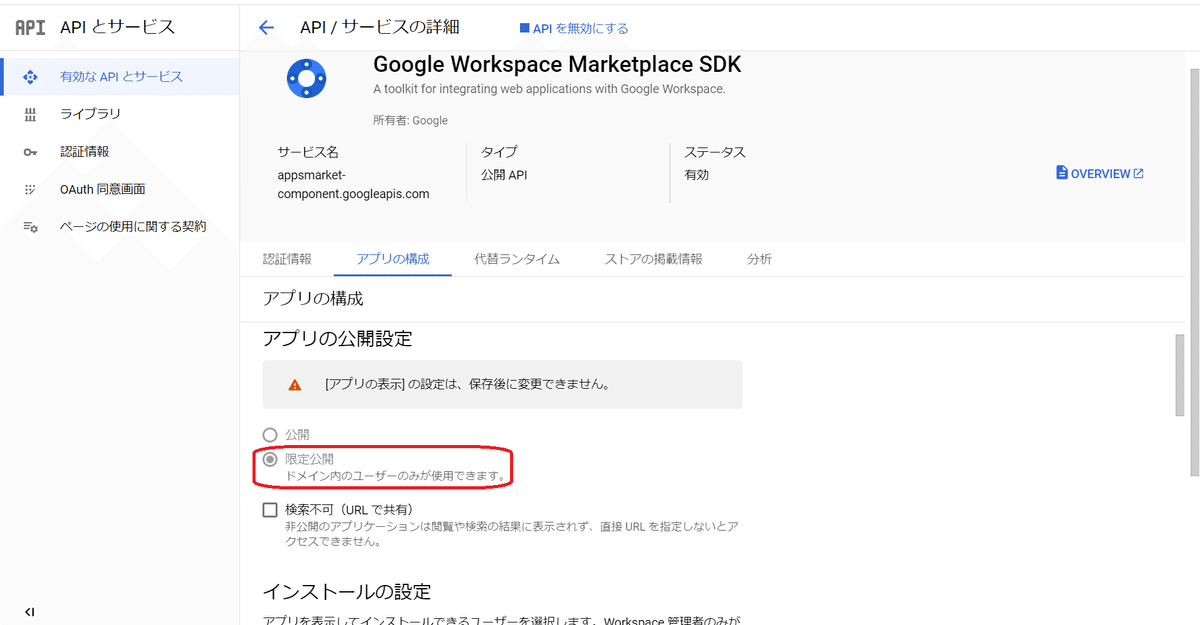Click the document icon beside OVERVIEW
The image size is (1200, 625).
(1062, 173)
